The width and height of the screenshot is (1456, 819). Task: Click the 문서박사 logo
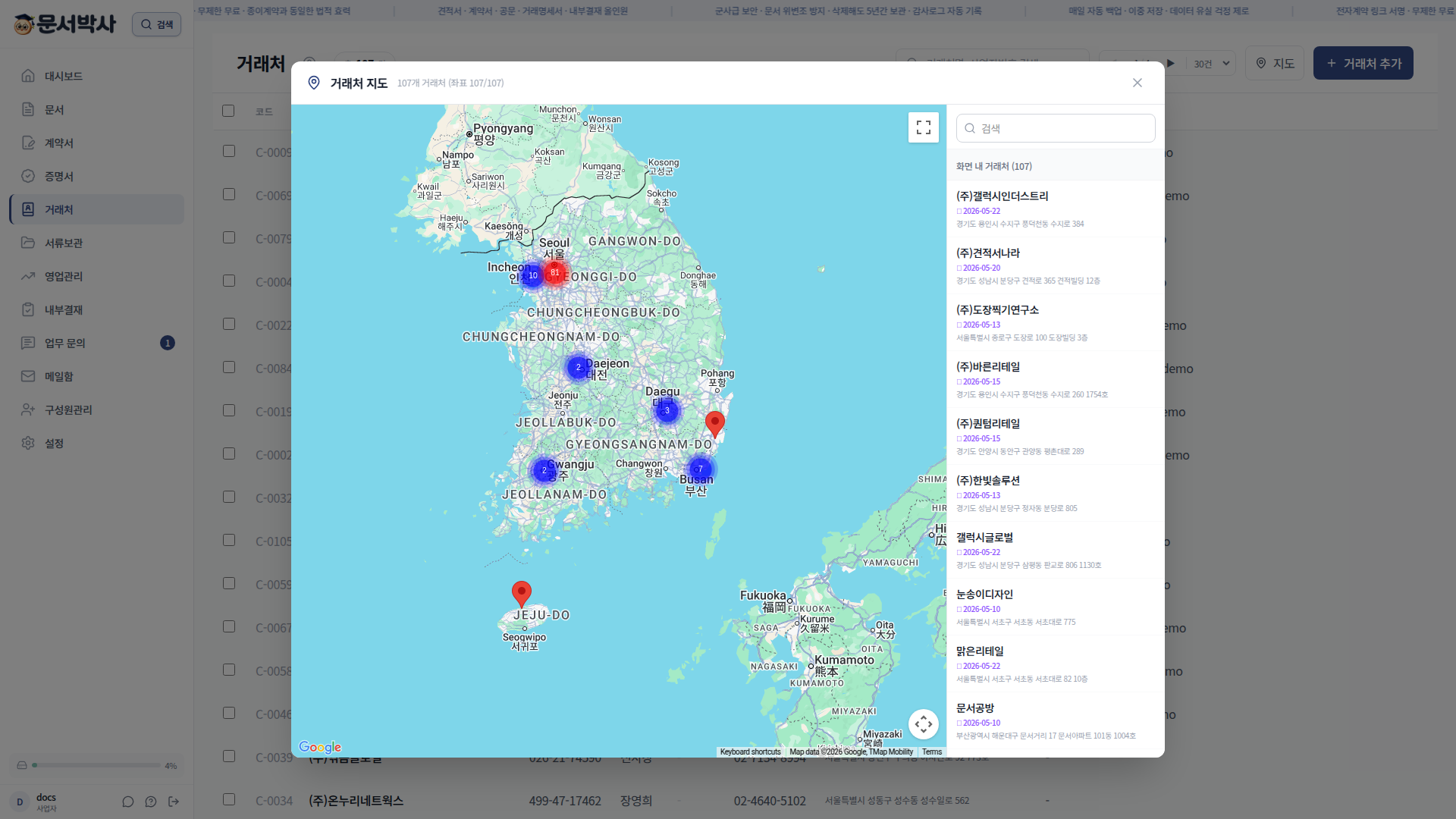64,24
